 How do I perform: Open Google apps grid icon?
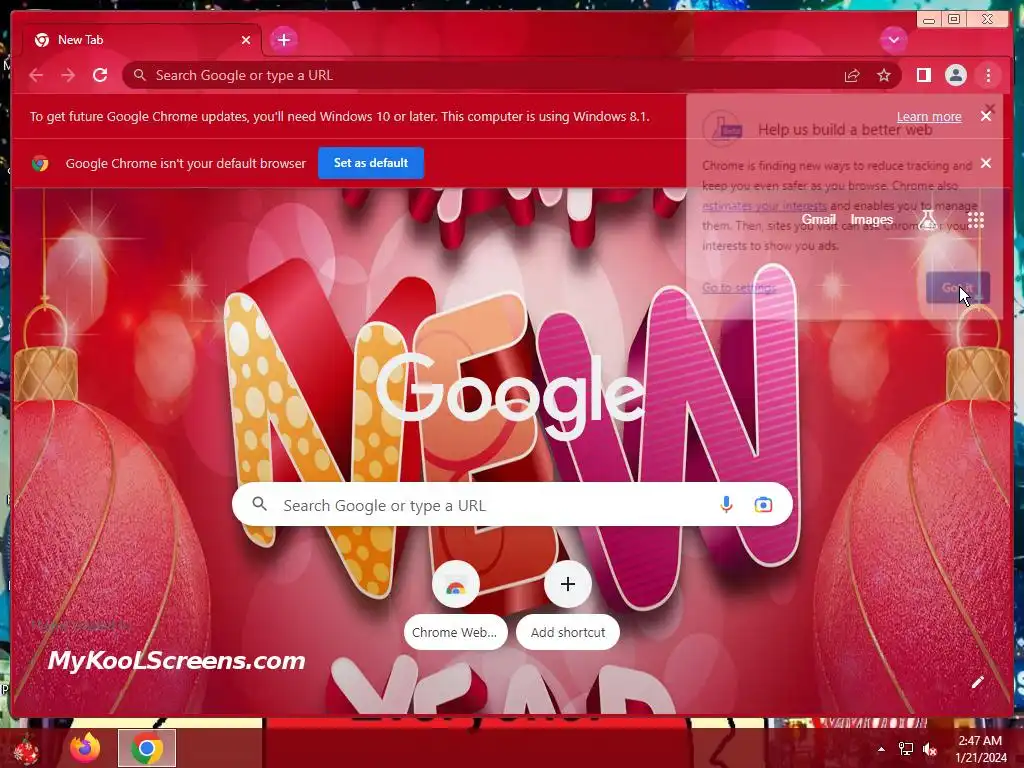pos(976,220)
